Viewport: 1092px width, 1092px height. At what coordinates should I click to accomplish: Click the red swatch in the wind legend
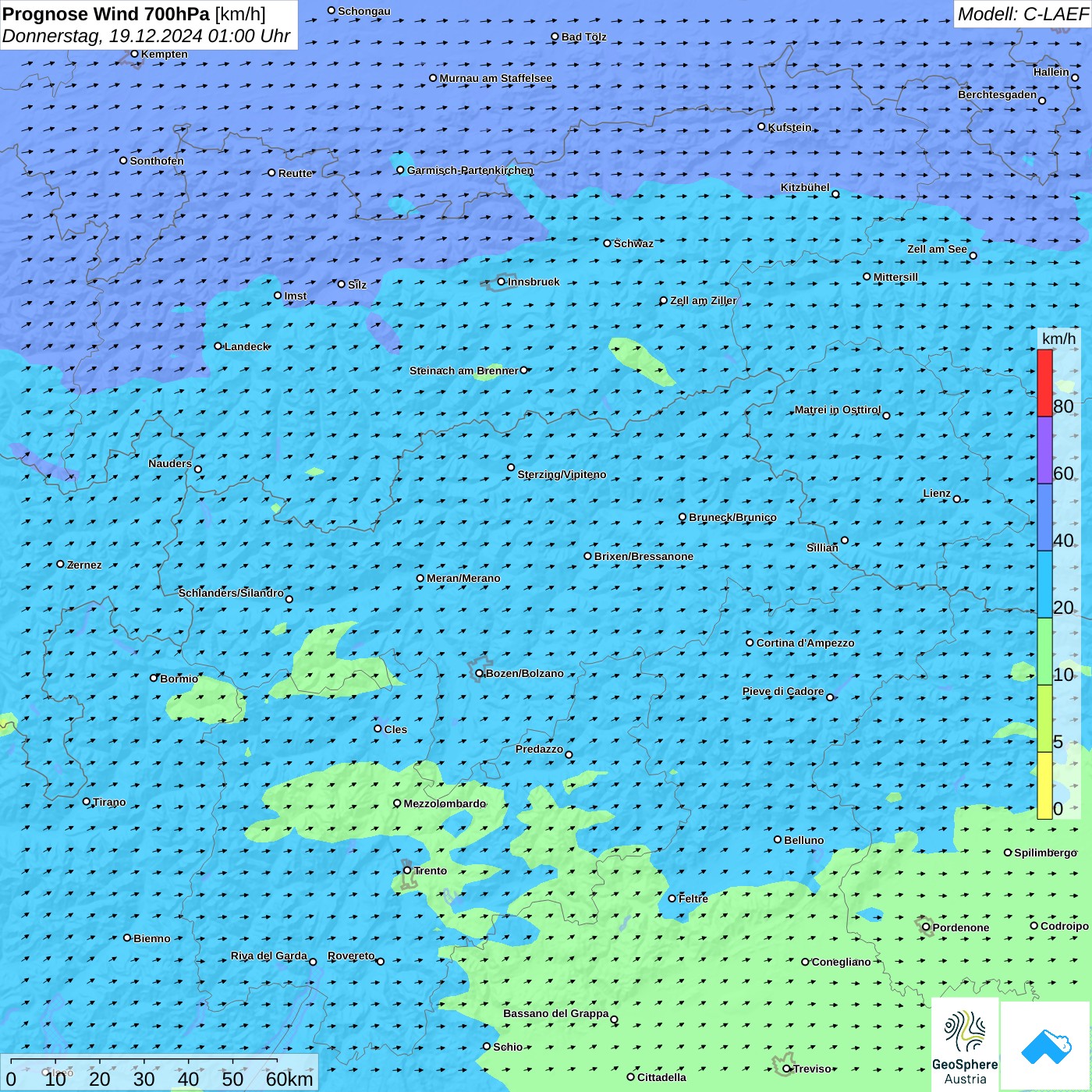coord(1044,383)
